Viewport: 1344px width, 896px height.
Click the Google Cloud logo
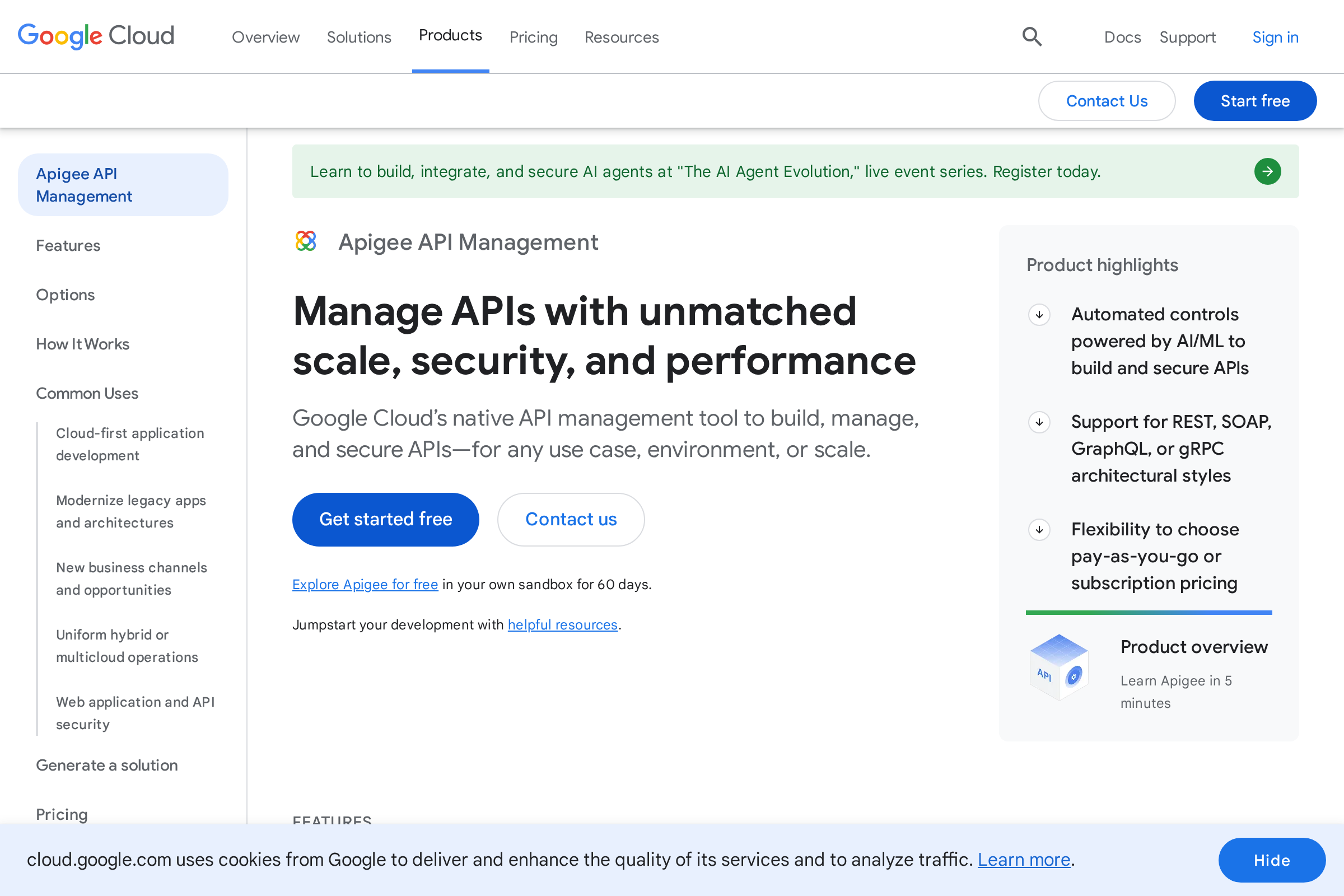[95, 36]
